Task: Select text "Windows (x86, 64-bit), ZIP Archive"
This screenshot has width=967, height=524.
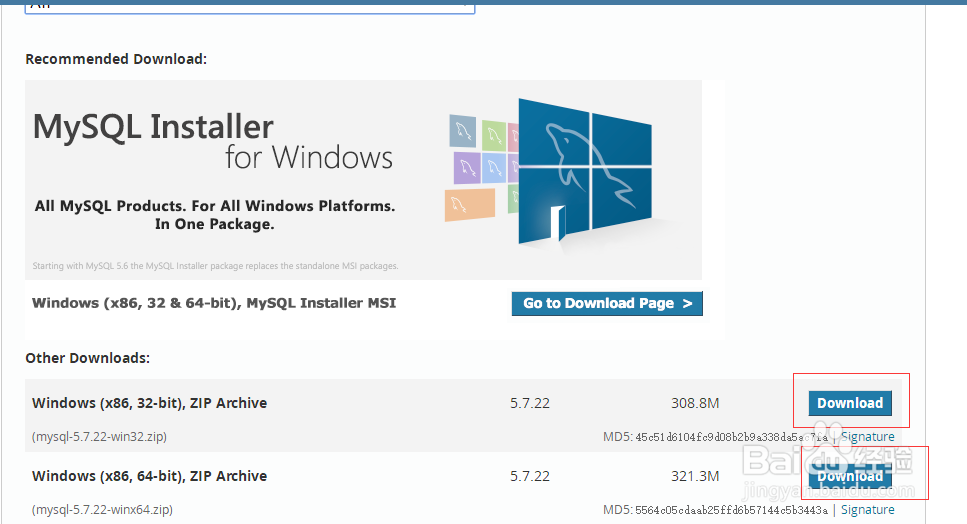Action: click(149, 476)
